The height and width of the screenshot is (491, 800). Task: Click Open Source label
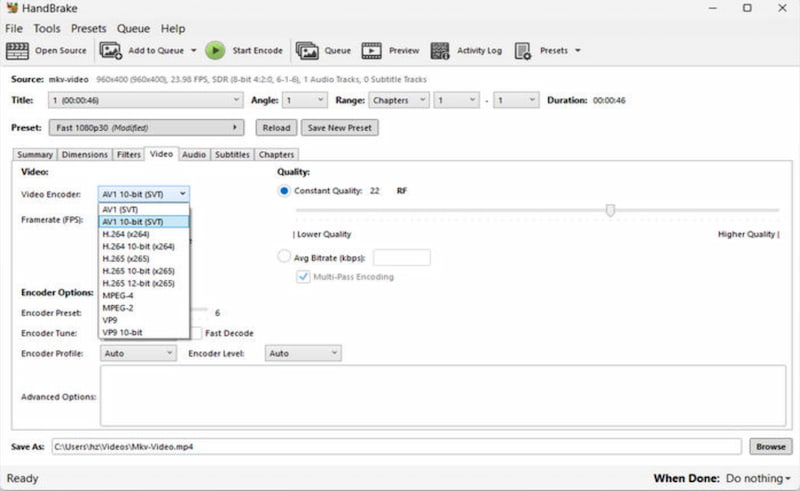[61, 51]
